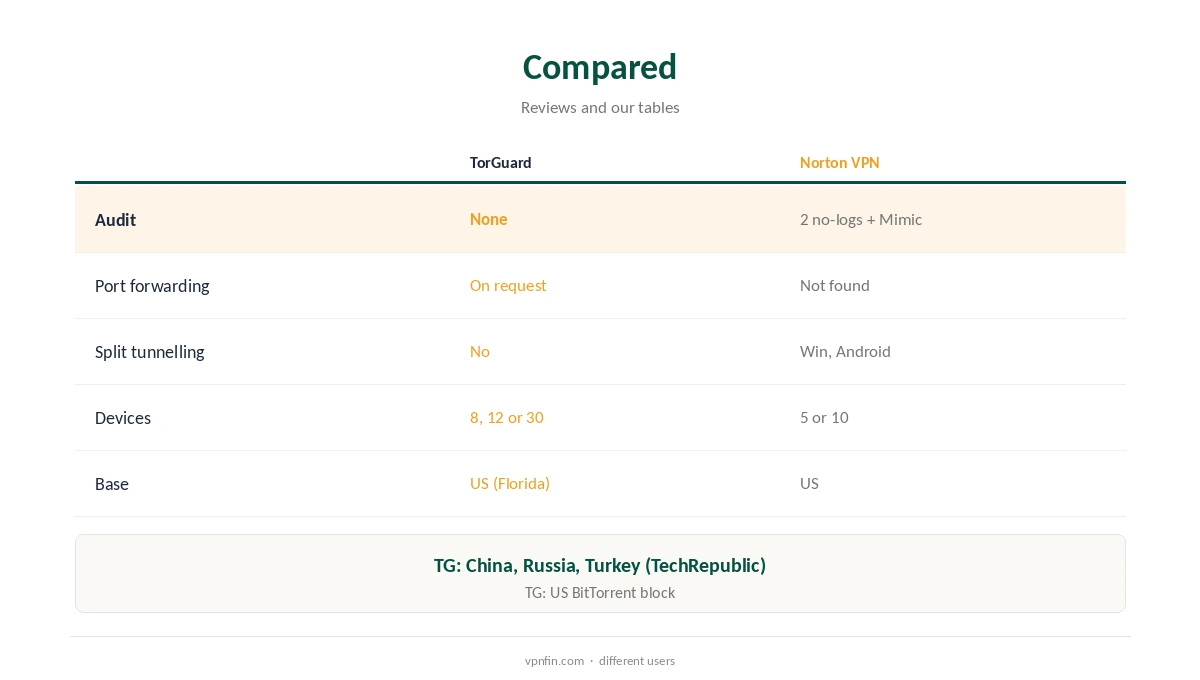Click the 'Not found' cell
Viewport: 1200px width, 680px height.
[x=835, y=285]
